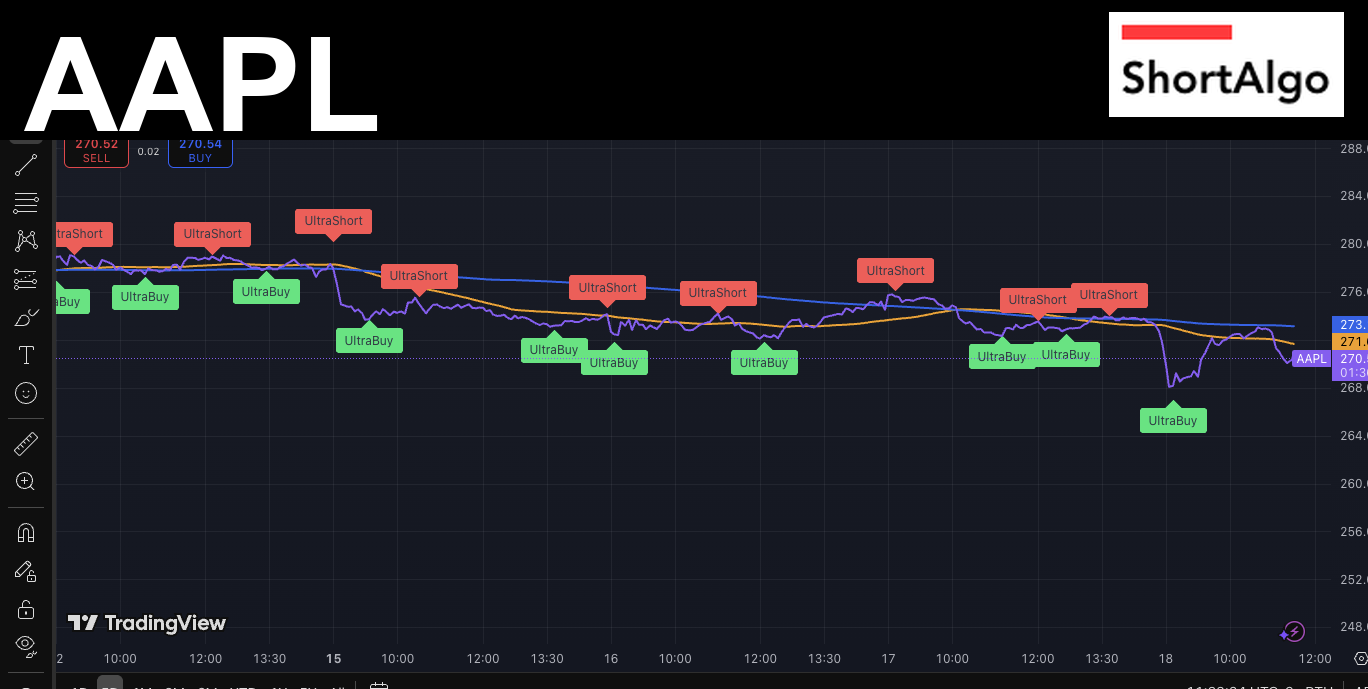Select the Text annotation tool
The width and height of the screenshot is (1368, 689).
pyautogui.click(x=26, y=356)
